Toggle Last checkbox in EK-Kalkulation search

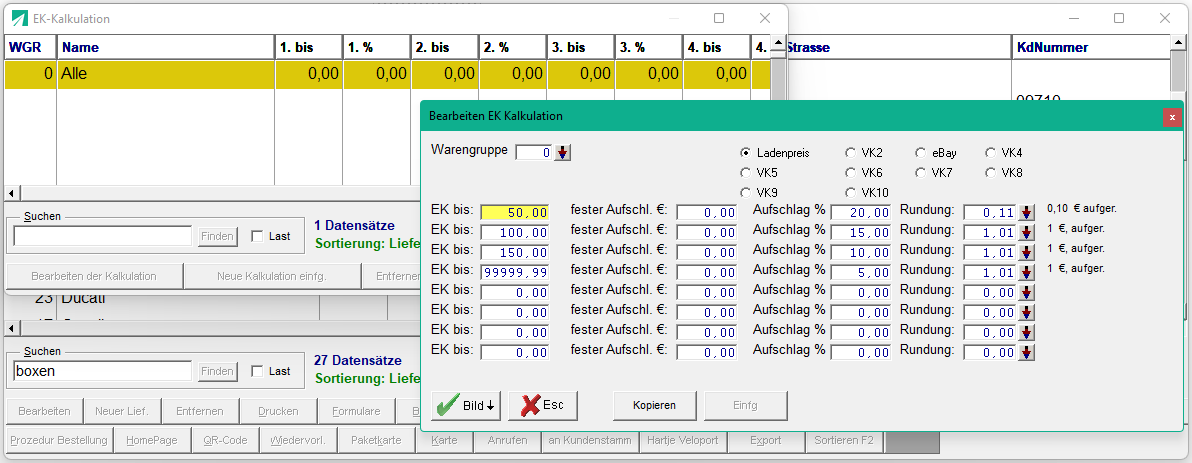(257, 236)
